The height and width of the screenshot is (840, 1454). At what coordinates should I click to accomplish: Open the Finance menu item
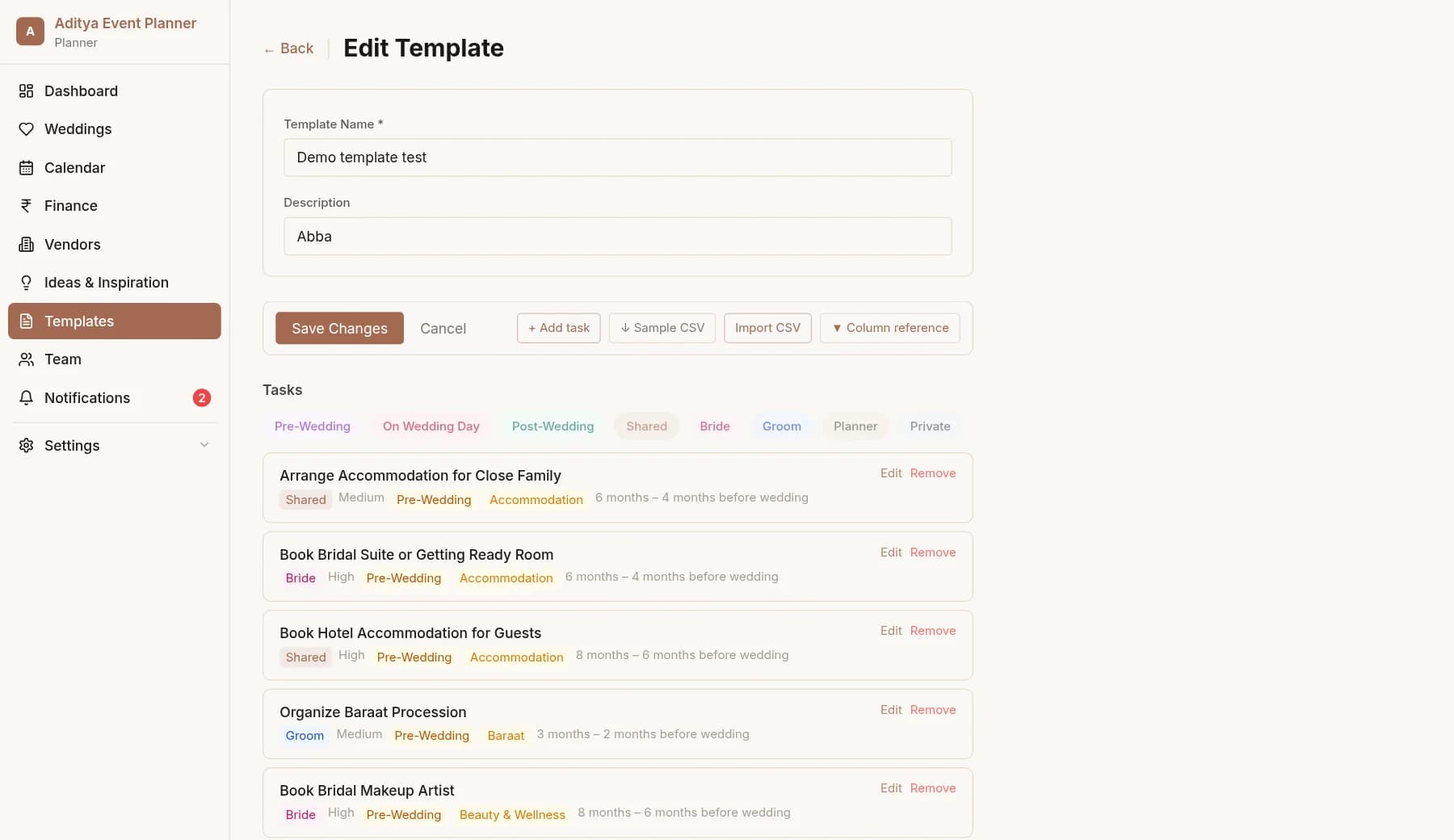[x=114, y=206]
